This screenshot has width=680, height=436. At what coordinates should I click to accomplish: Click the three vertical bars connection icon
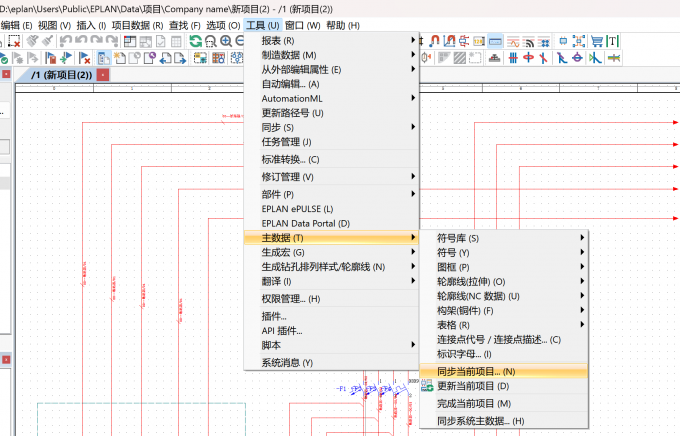pos(513,58)
